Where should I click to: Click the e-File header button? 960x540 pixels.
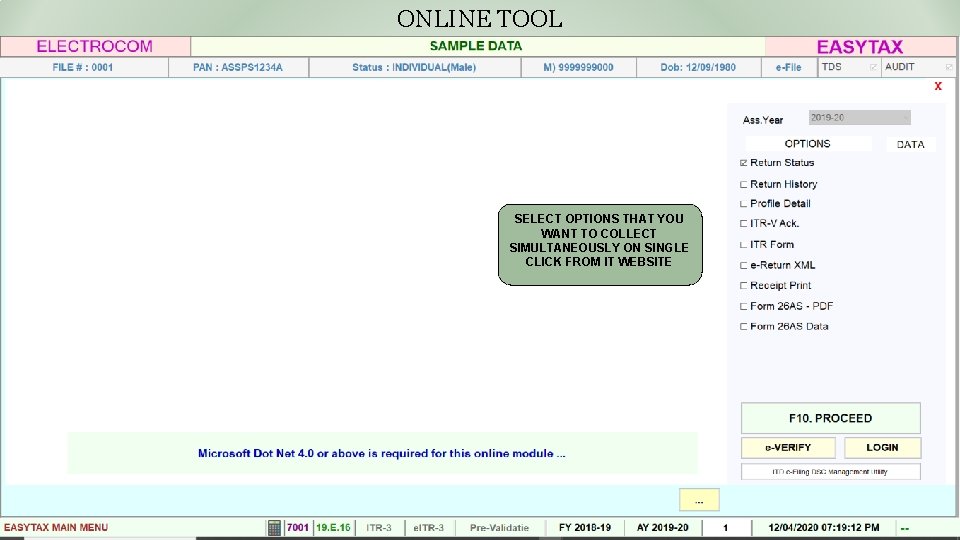pos(789,67)
